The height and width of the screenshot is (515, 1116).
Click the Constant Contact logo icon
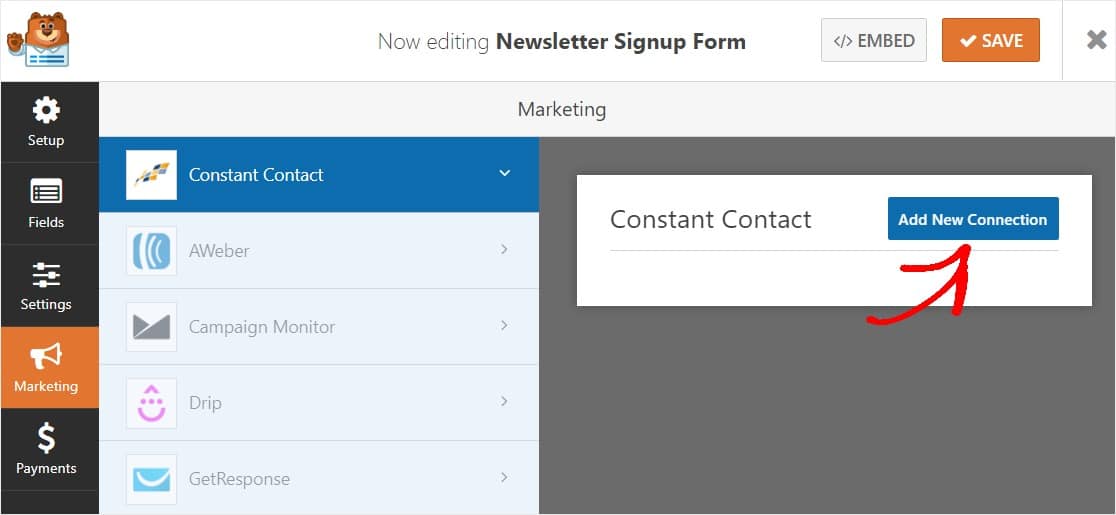click(151, 175)
